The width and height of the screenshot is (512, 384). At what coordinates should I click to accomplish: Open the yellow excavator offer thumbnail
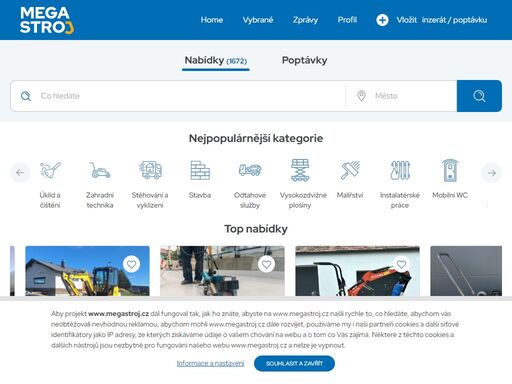tap(87, 271)
